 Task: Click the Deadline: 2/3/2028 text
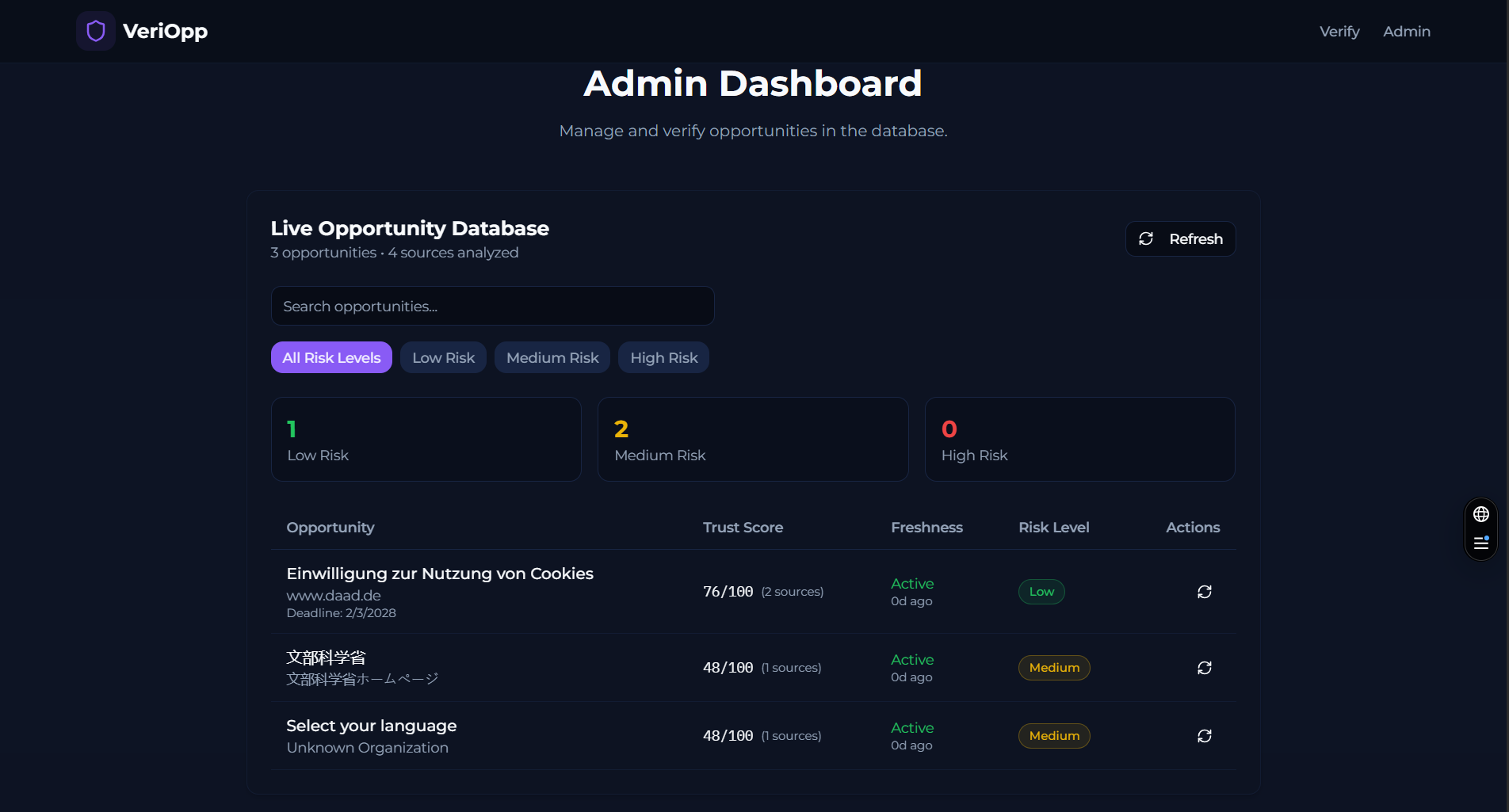pos(342,612)
